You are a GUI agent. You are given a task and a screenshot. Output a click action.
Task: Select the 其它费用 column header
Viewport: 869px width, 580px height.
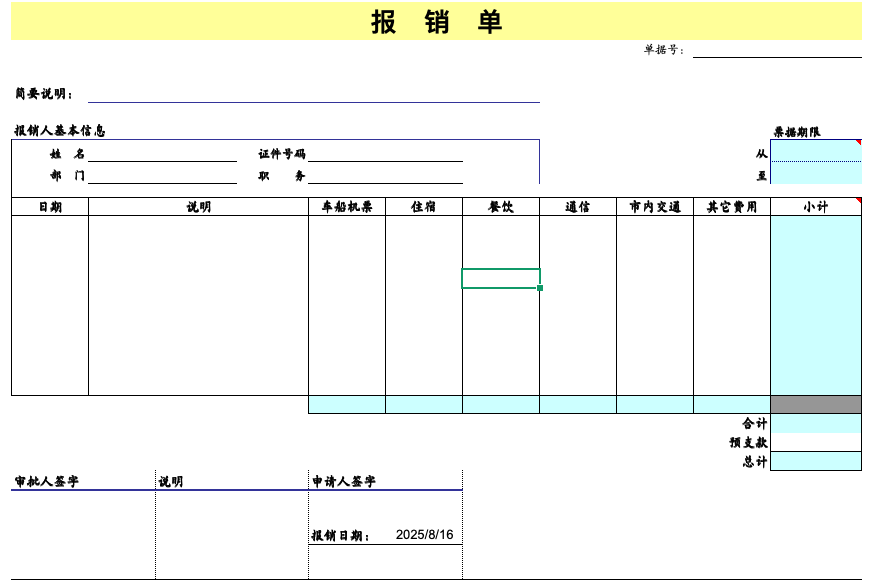[x=732, y=207]
